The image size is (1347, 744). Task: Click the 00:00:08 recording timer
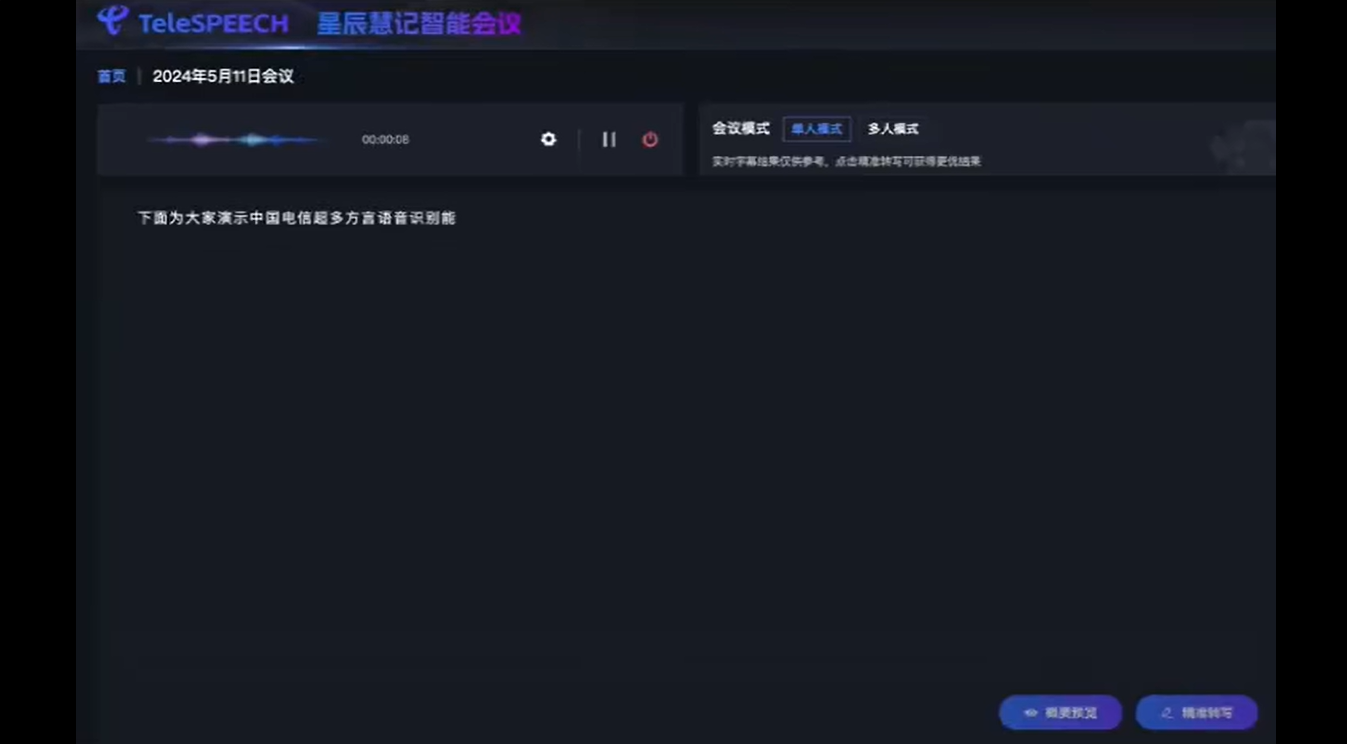pos(385,139)
